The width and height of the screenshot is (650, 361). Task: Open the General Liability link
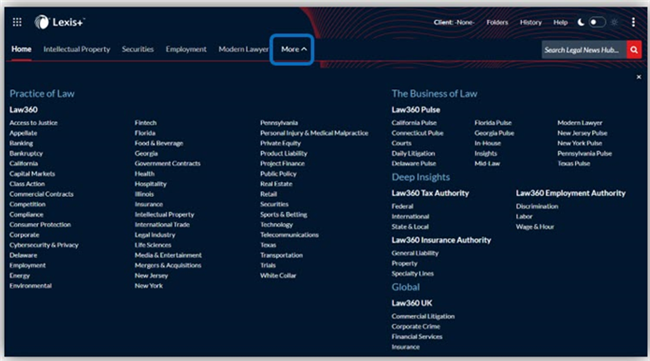pos(415,253)
